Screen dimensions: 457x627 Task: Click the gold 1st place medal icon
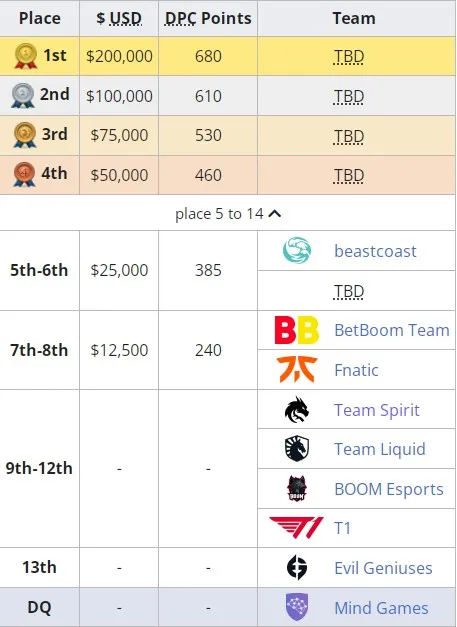(x=26, y=56)
